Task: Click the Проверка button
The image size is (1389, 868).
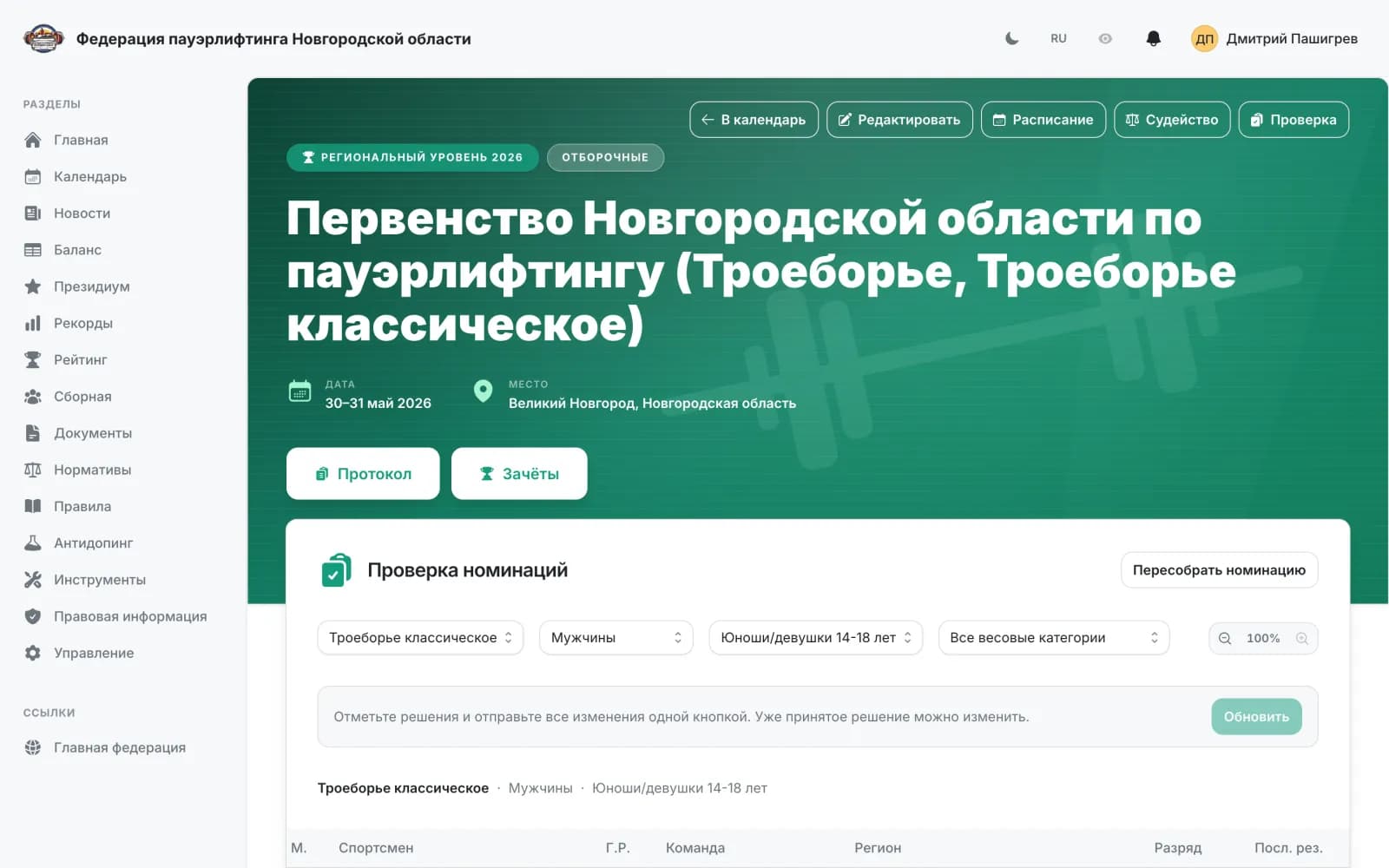Action: 1294,120
